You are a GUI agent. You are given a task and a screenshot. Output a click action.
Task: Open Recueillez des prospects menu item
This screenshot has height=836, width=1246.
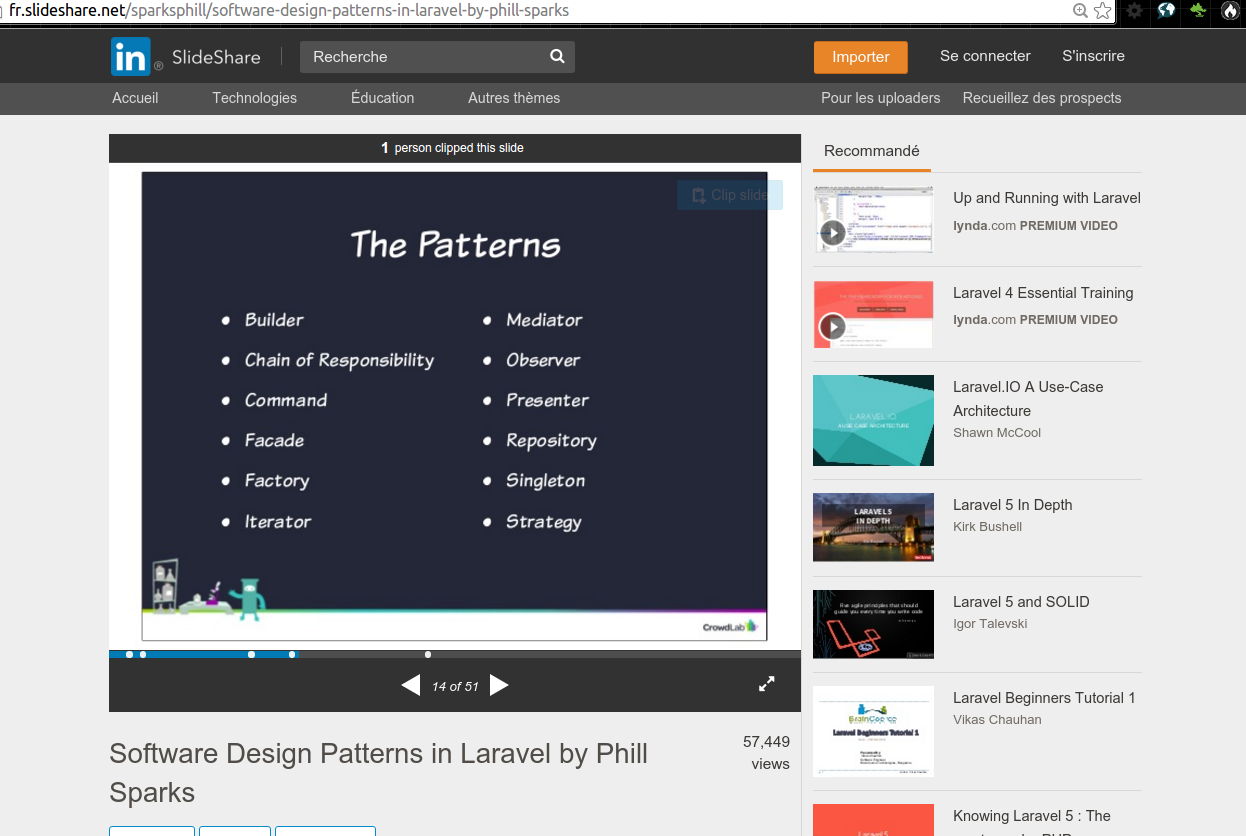(1042, 98)
